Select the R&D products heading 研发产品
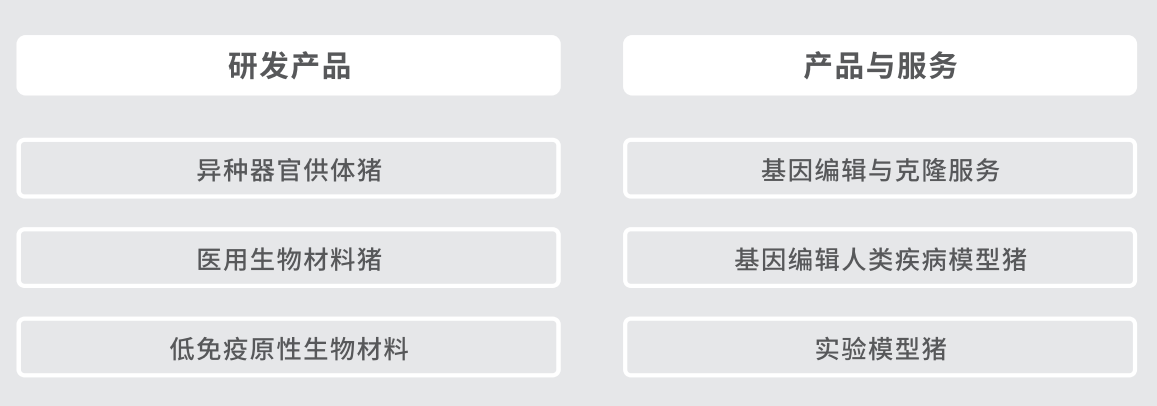 pyautogui.click(x=289, y=65)
